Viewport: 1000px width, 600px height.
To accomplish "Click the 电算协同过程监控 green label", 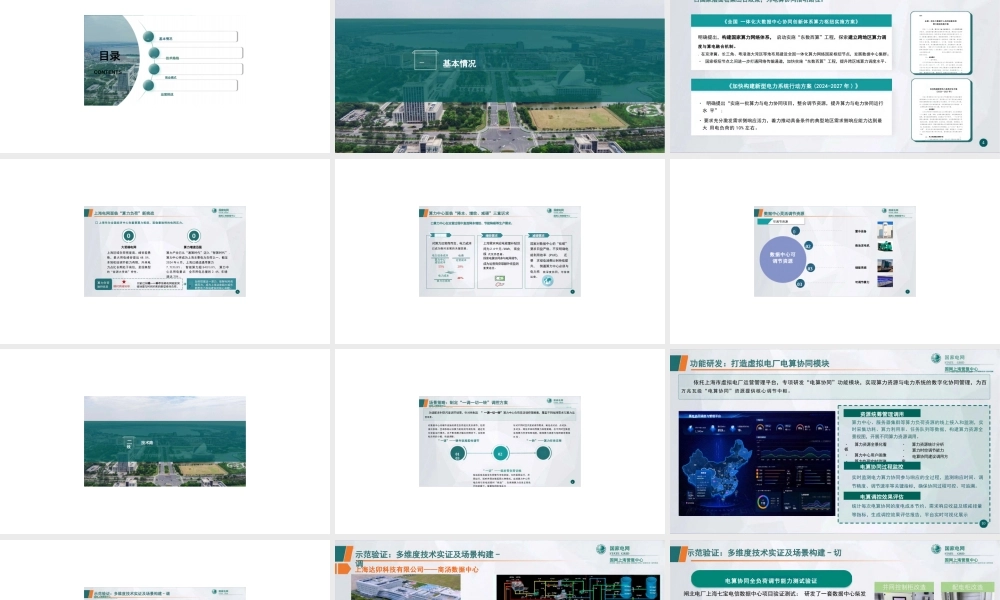I will coord(882,467).
